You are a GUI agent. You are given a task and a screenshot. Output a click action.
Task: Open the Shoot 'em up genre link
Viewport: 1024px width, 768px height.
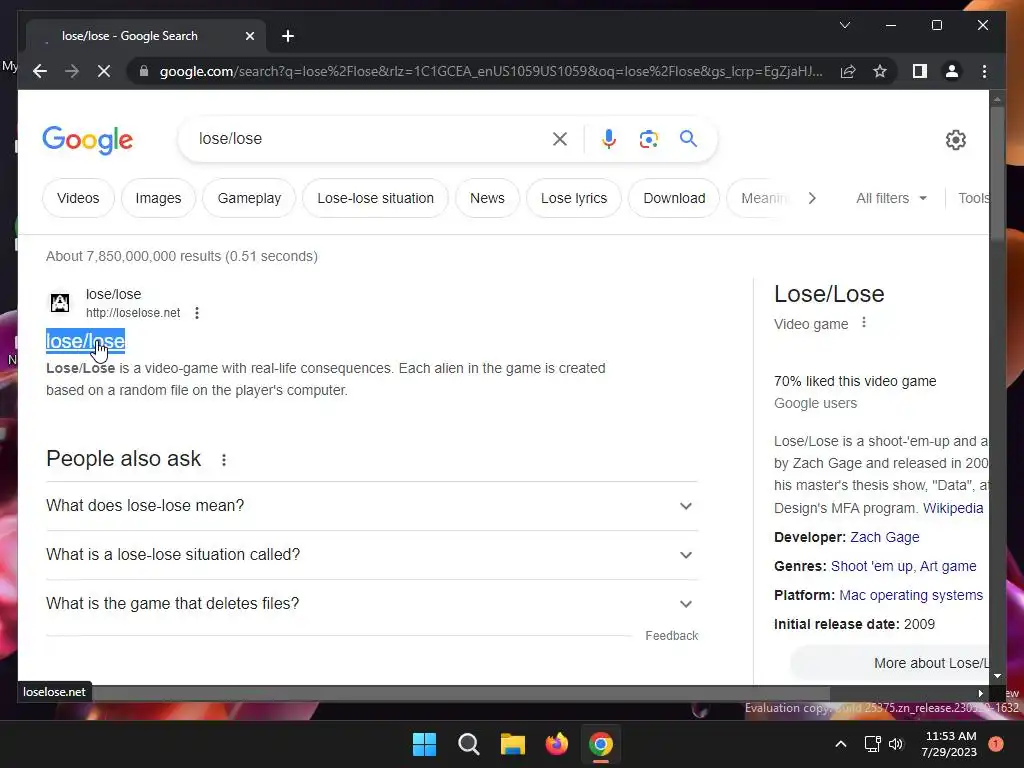871,566
